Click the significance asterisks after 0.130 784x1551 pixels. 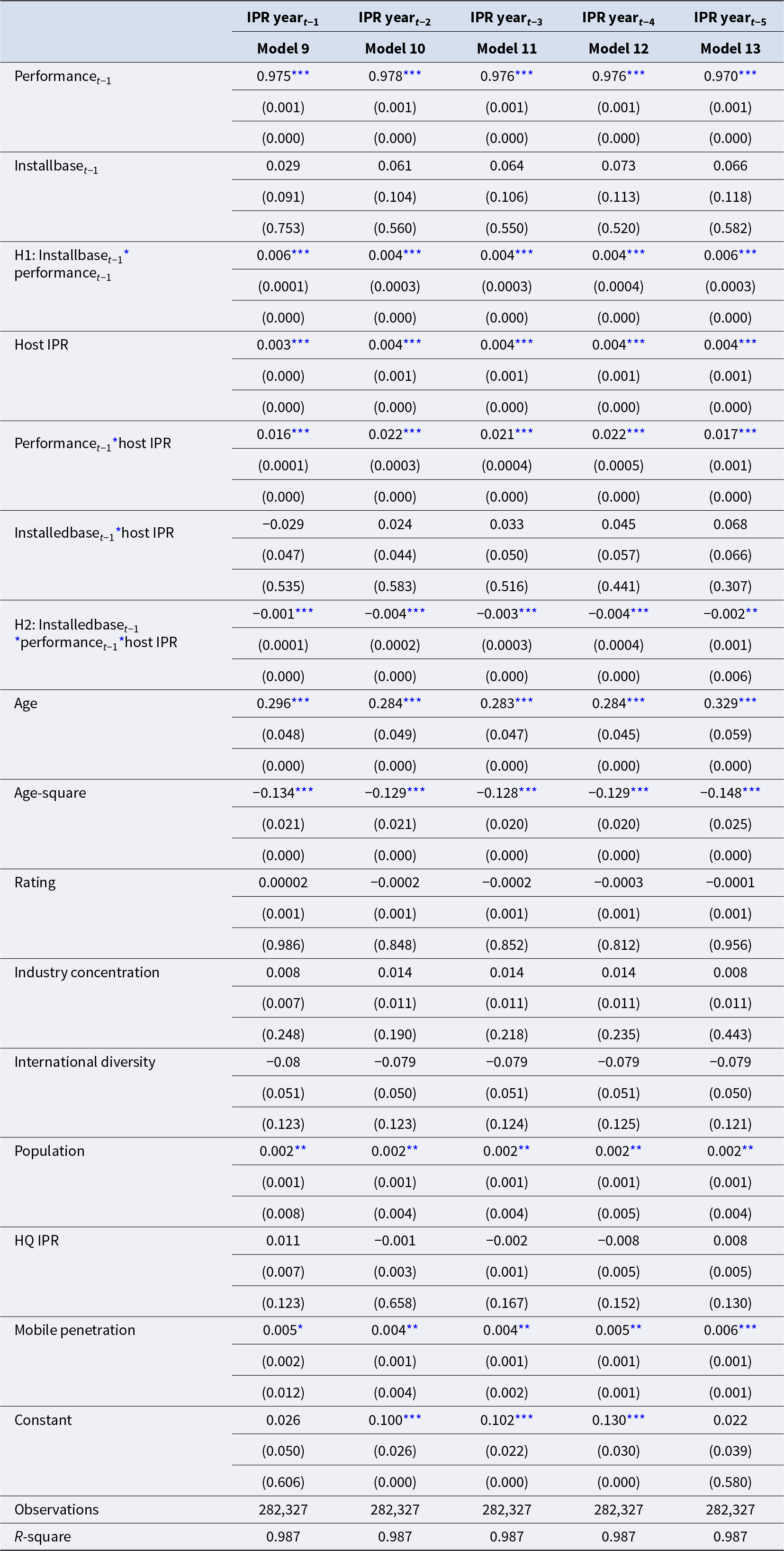click(636, 1418)
